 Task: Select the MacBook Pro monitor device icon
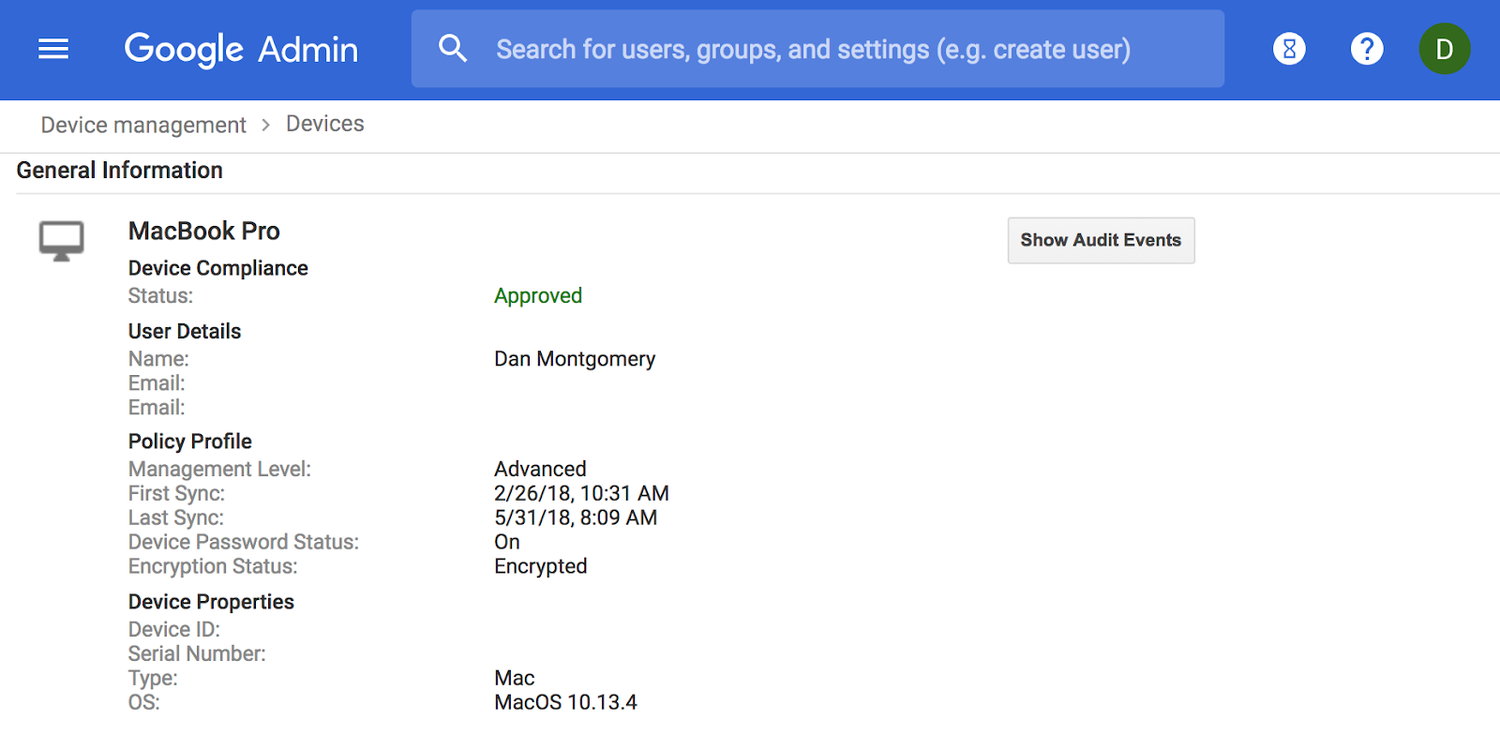[61, 240]
